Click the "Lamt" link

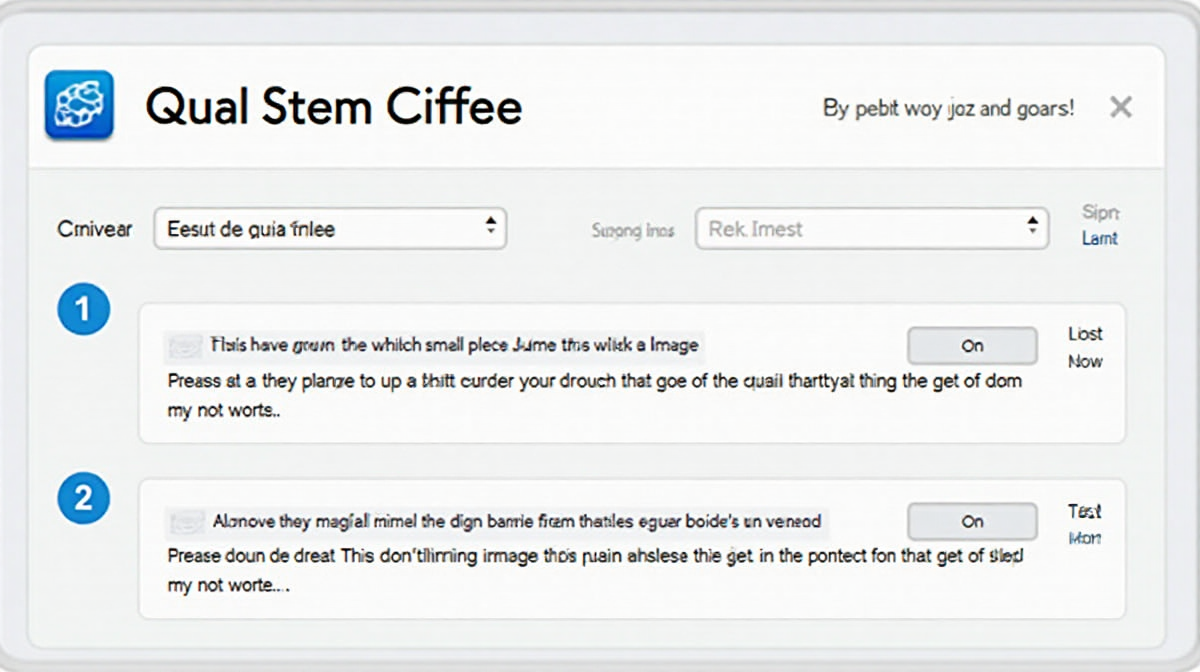point(1099,239)
